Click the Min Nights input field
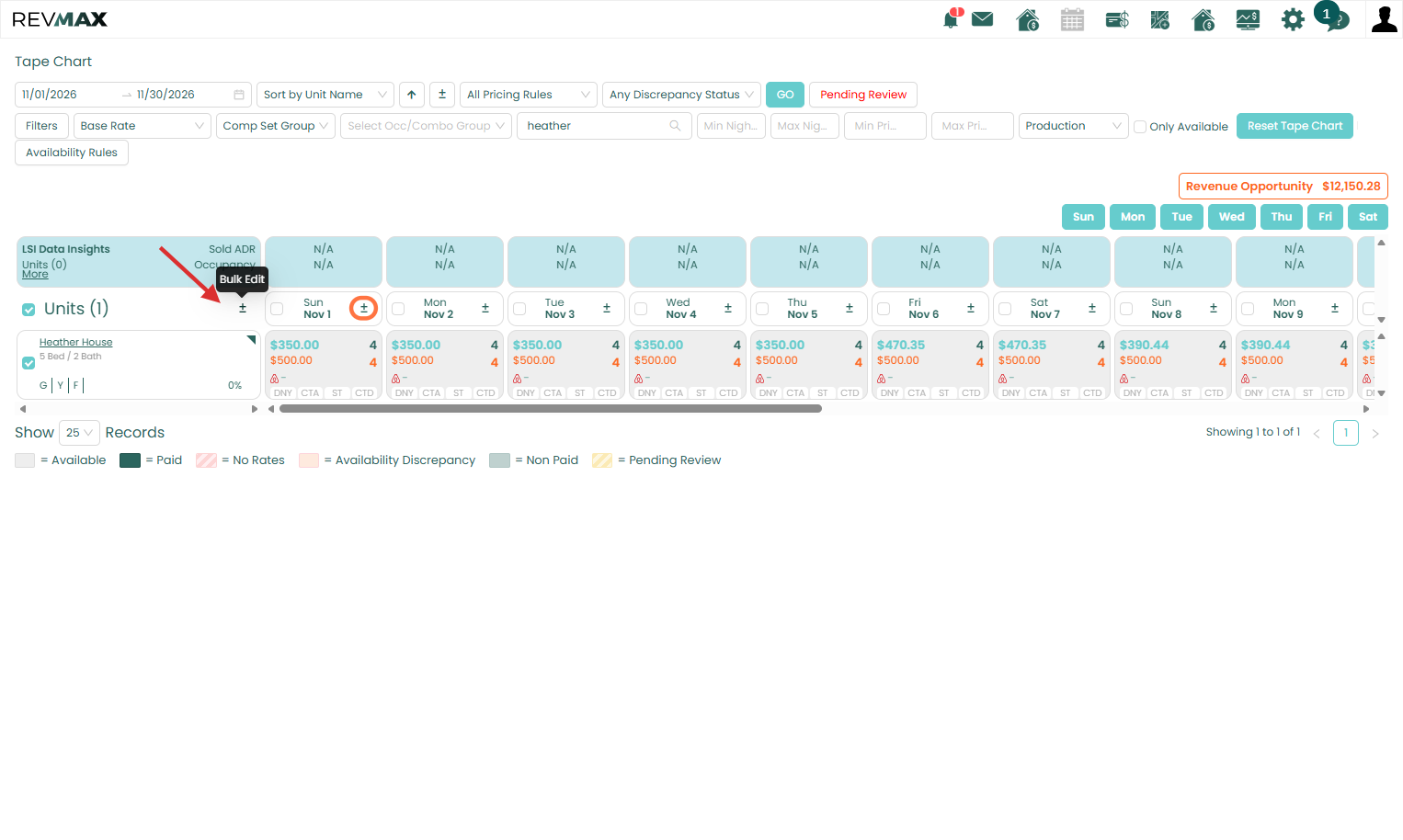 tap(731, 126)
